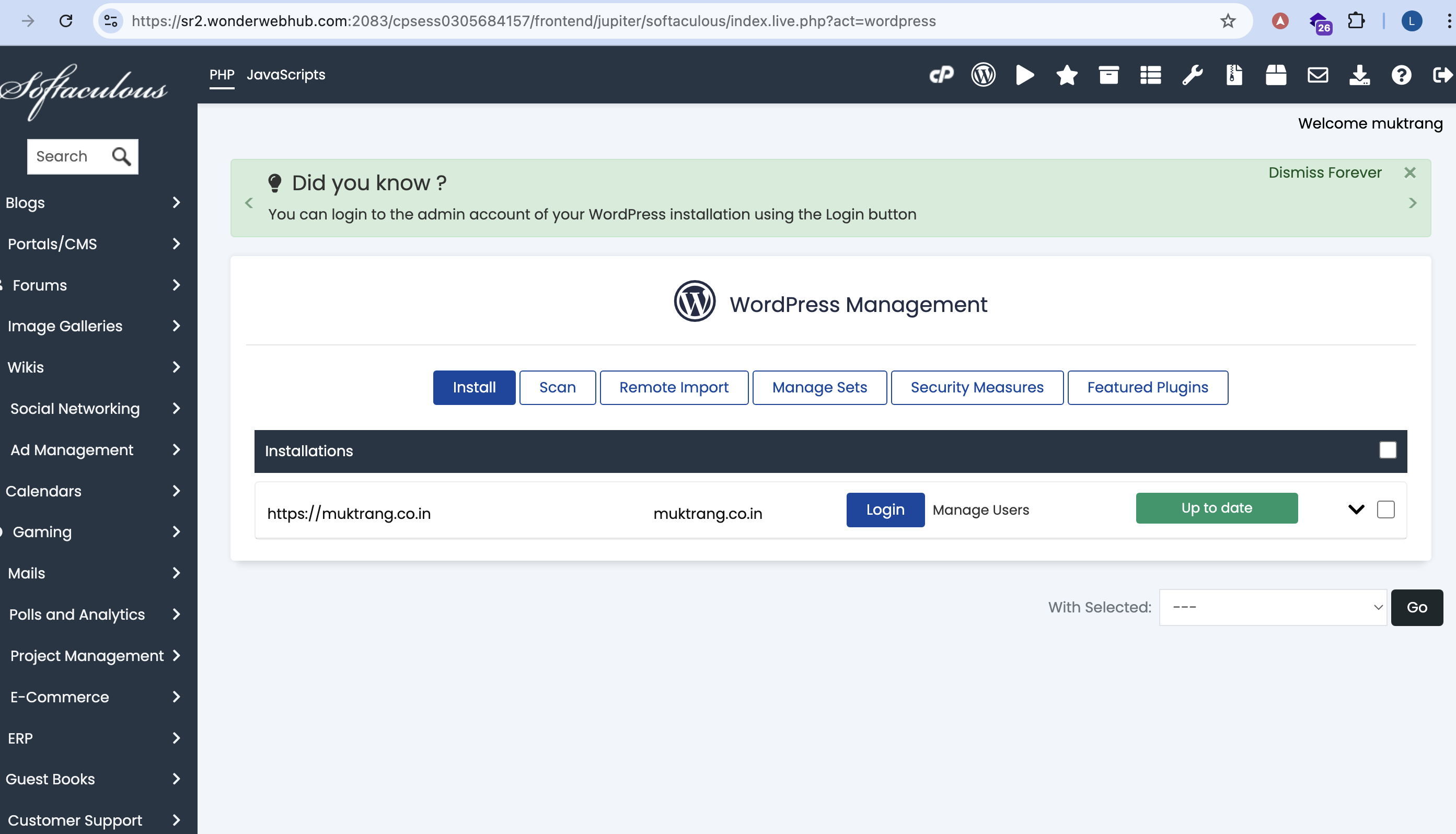Tick the checkbox for the muktrang.co.in installation
Image resolution: width=1456 pixels, height=834 pixels.
pyautogui.click(x=1385, y=509)
